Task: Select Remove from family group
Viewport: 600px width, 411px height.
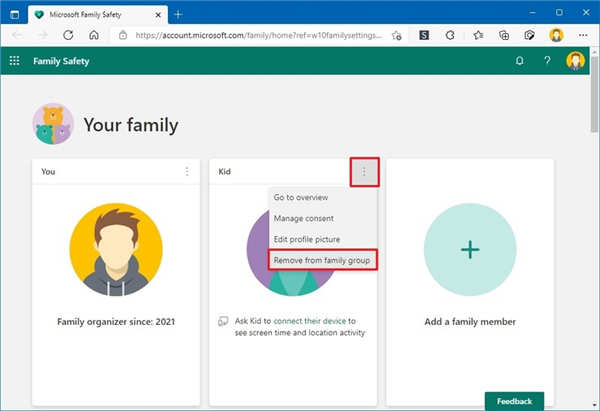Action: coord(323,260)
